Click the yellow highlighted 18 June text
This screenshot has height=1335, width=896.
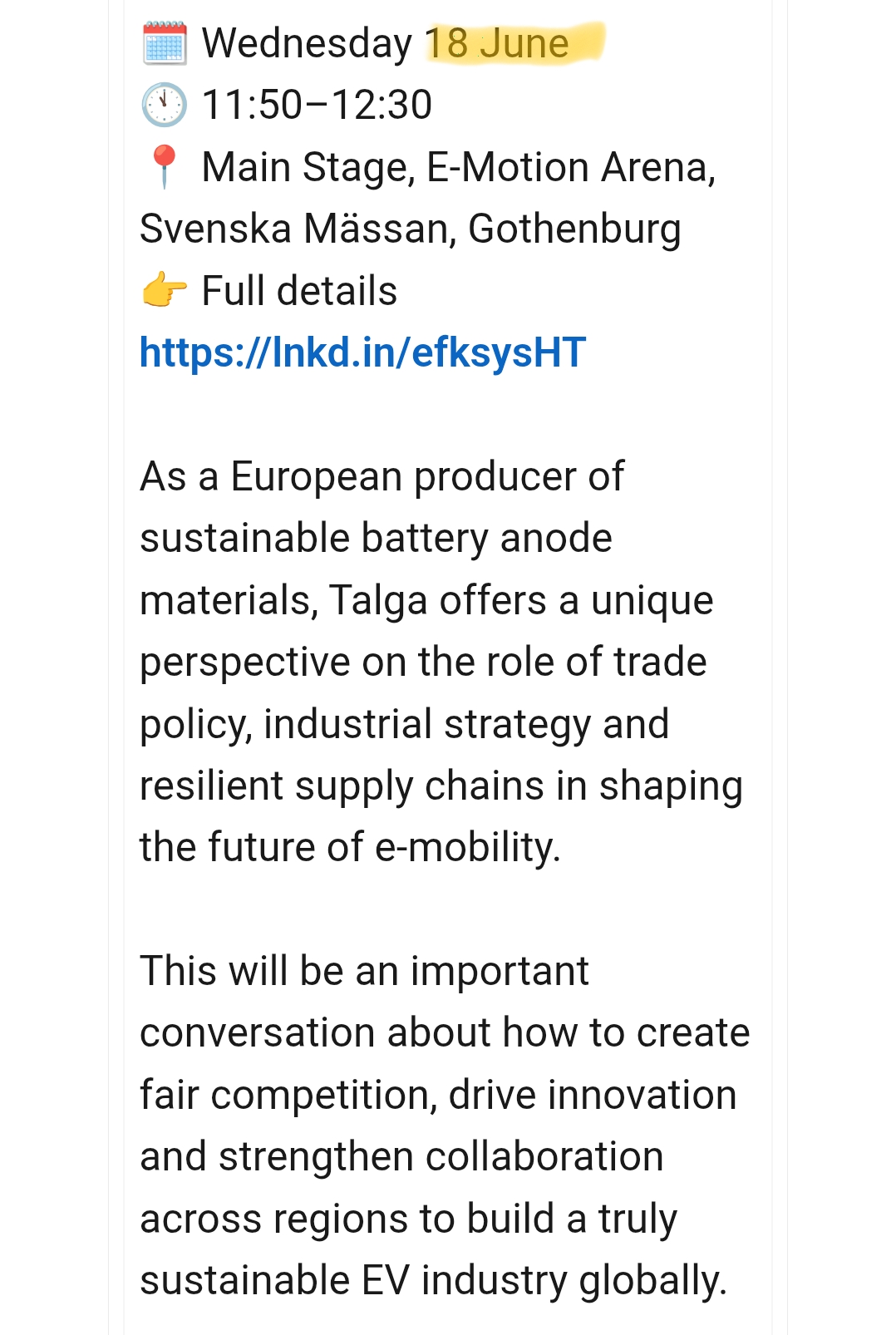497,43
